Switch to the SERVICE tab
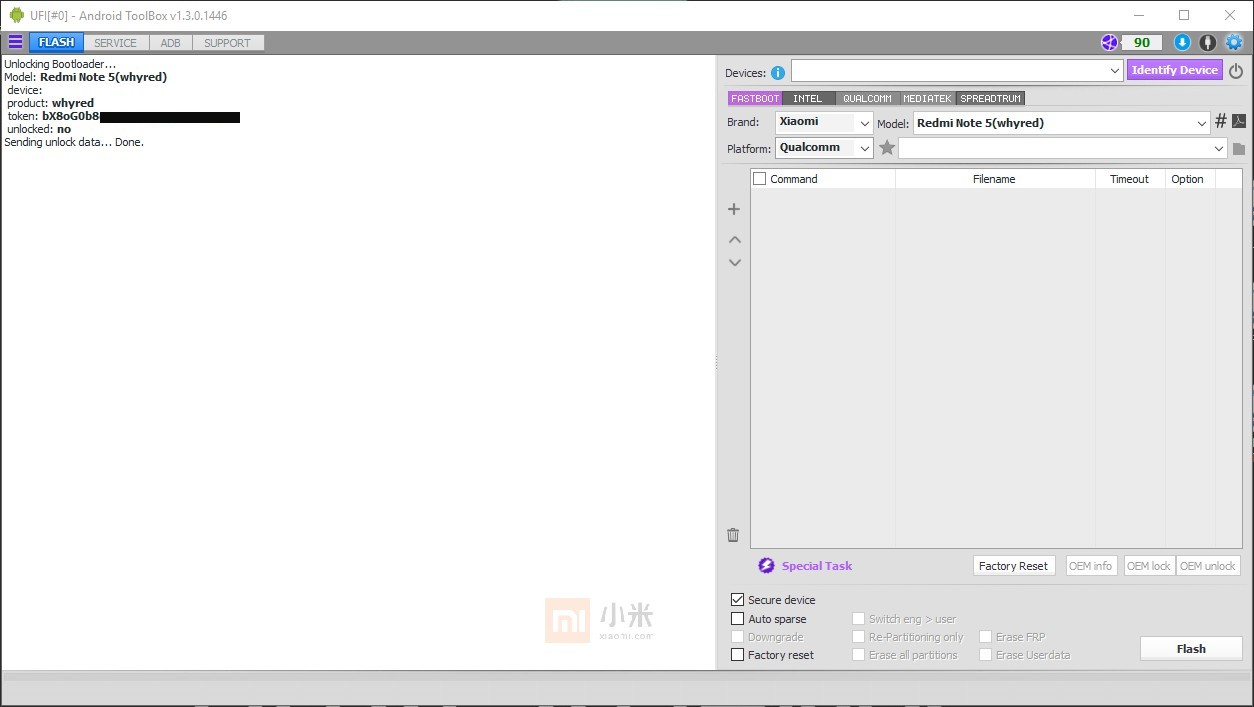This screenshot has width=1254, height=707. (116, 43)
